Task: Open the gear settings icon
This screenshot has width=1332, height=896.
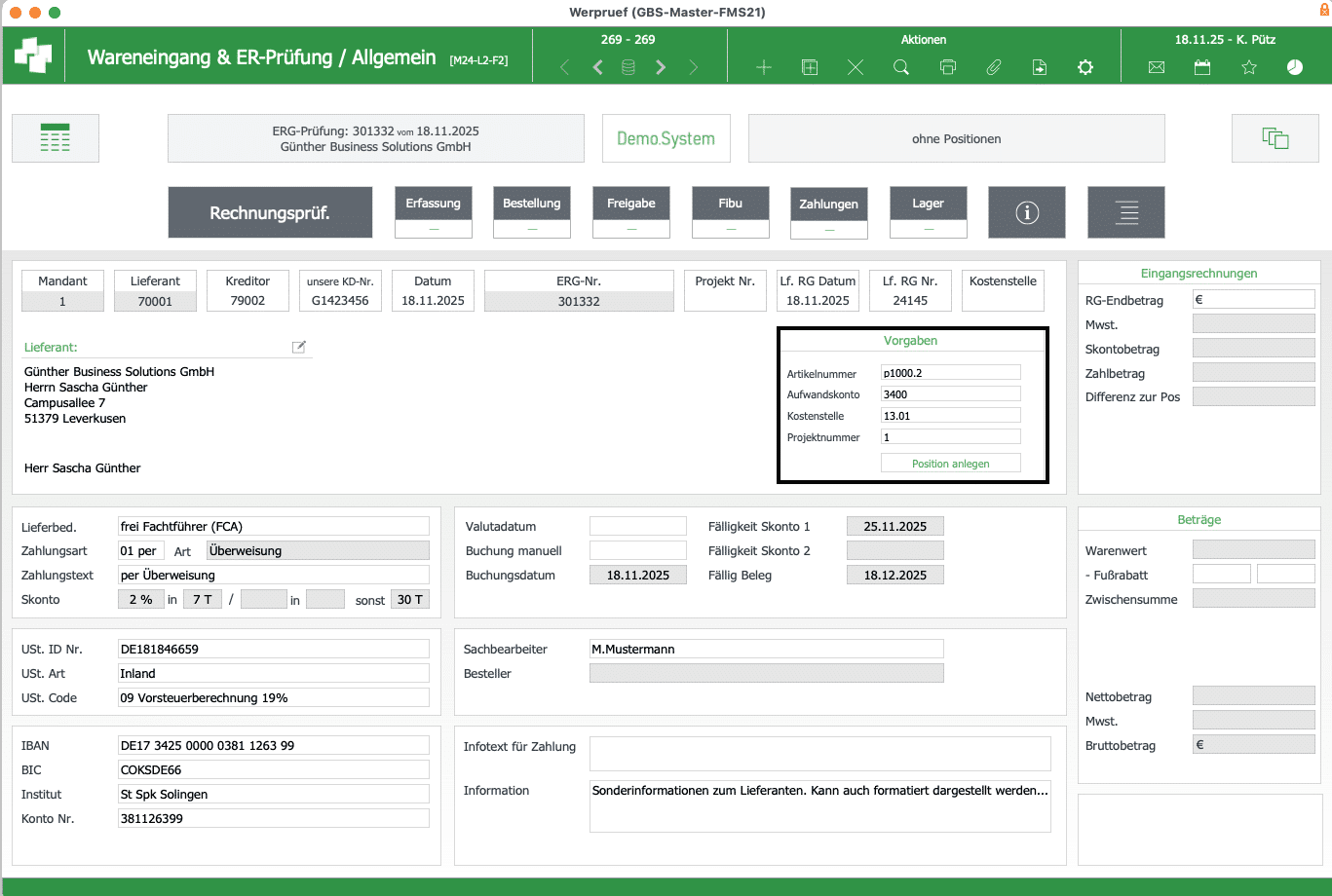Action: click(1085, 67)
